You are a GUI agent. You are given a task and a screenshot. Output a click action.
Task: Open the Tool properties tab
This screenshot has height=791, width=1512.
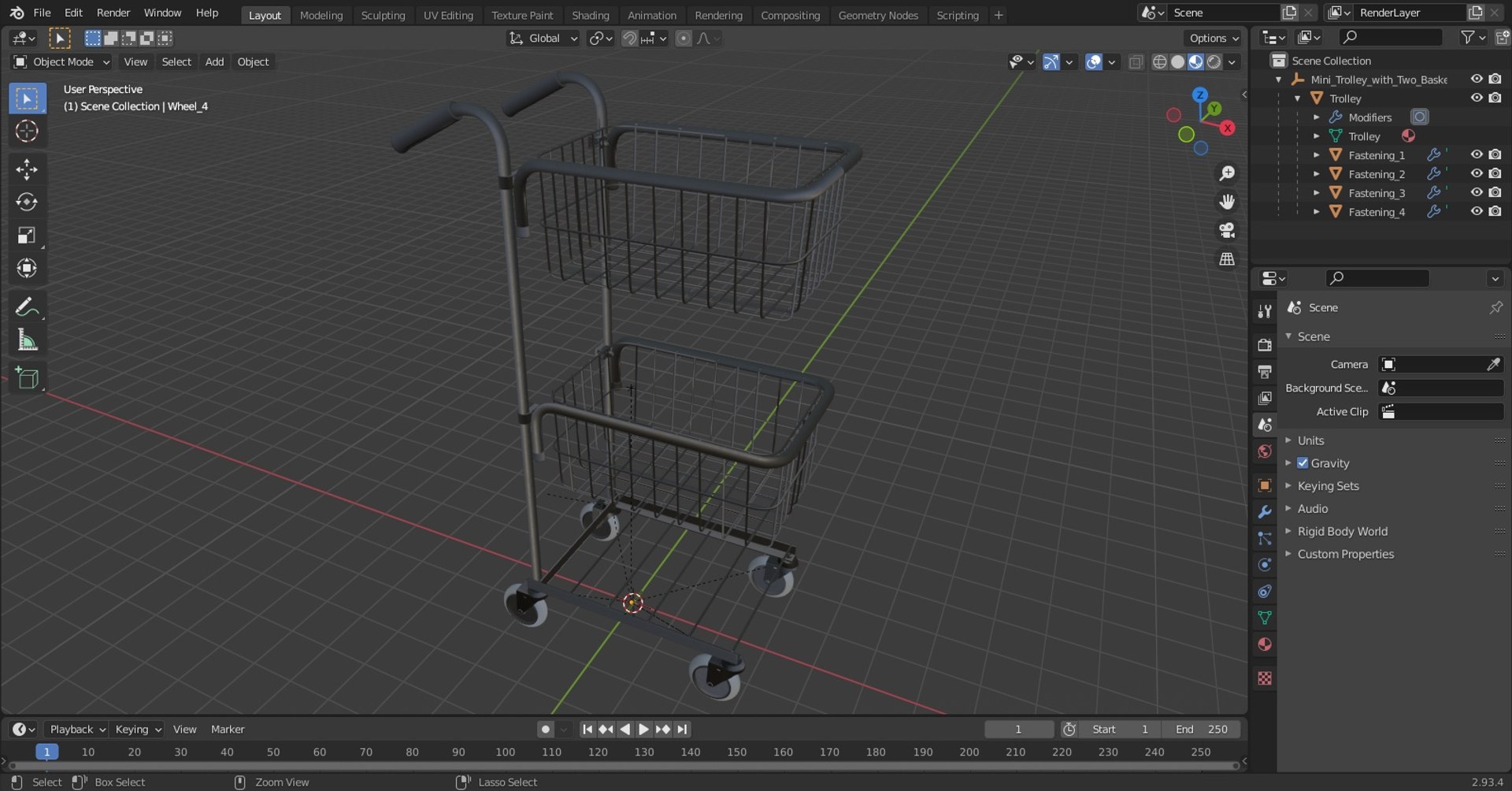[1265, 311]
